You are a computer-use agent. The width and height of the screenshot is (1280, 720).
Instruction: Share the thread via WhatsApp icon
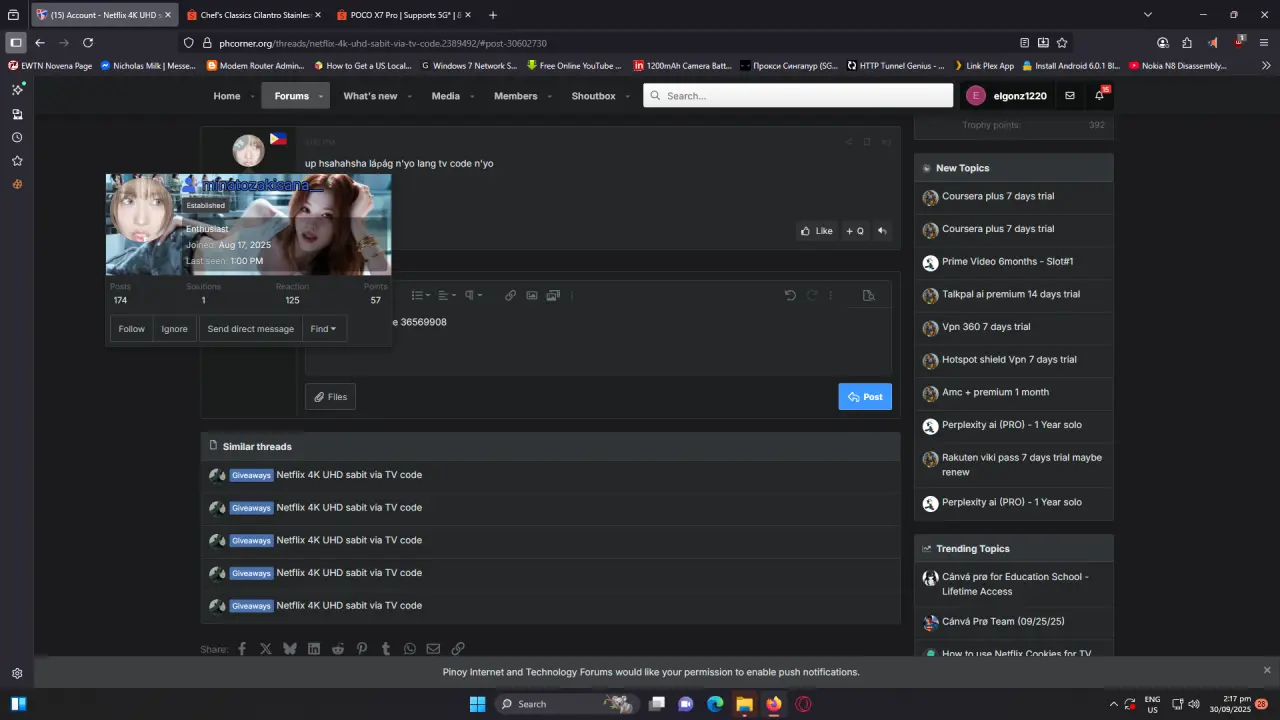click(x=410, y=648)
